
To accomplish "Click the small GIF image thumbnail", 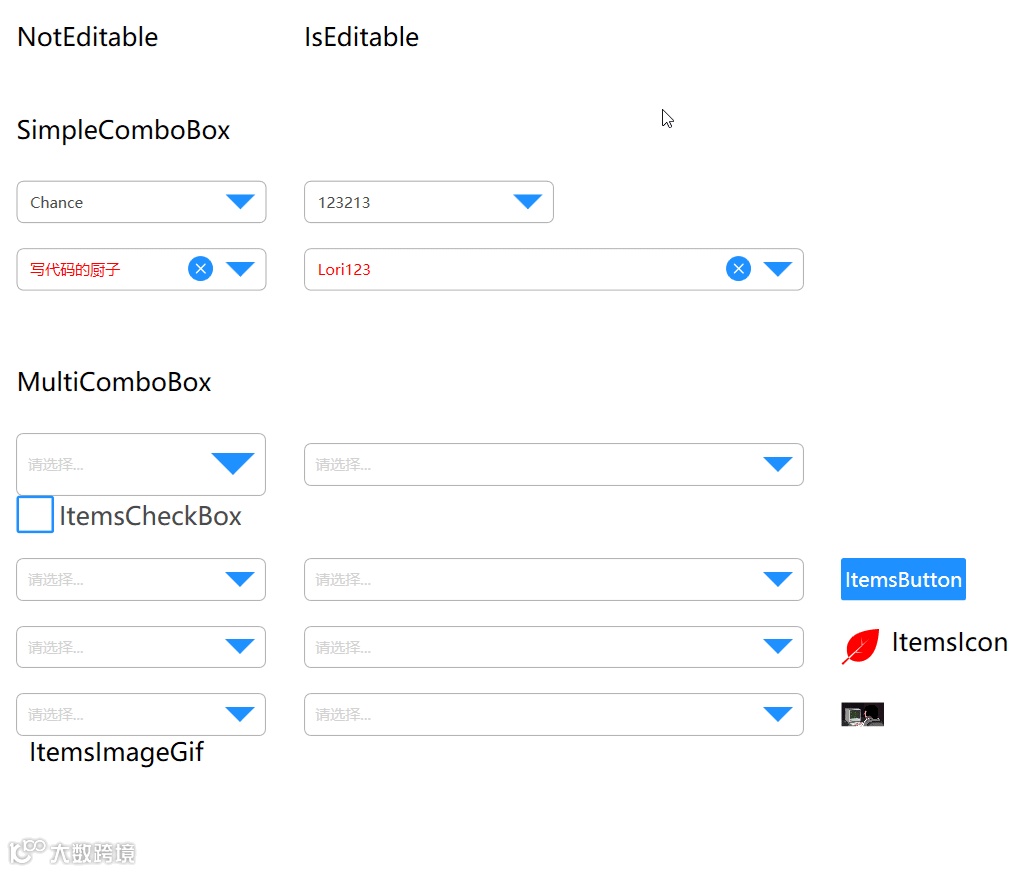I will pyautogui.click(x=862, y=714).
